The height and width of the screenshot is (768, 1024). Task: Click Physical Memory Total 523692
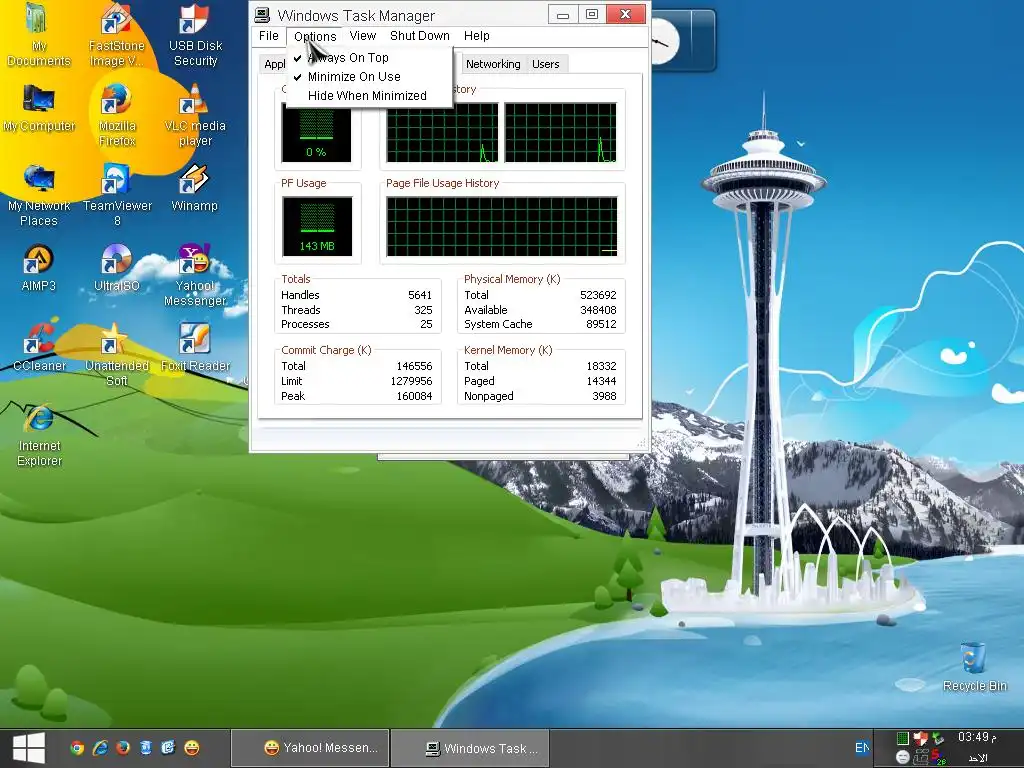point(598,295)
